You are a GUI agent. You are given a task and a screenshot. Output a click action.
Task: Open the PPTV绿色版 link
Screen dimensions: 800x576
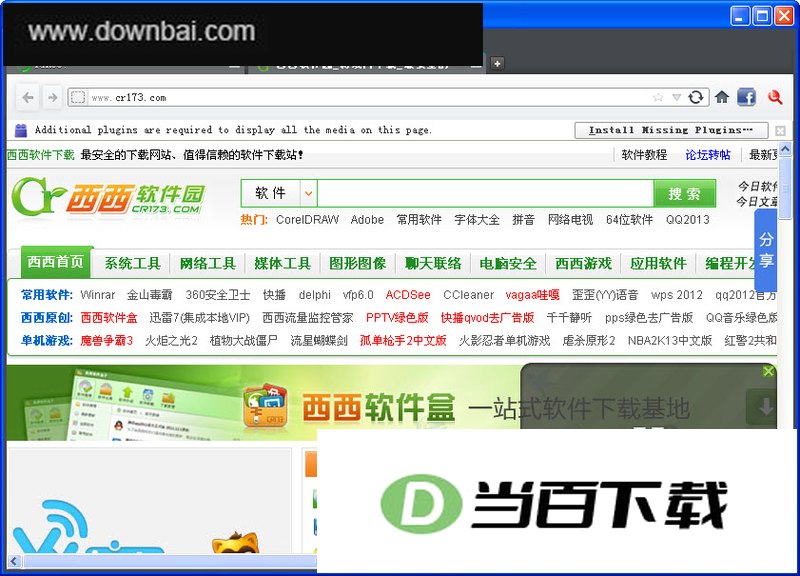click(x=397, y=318)
